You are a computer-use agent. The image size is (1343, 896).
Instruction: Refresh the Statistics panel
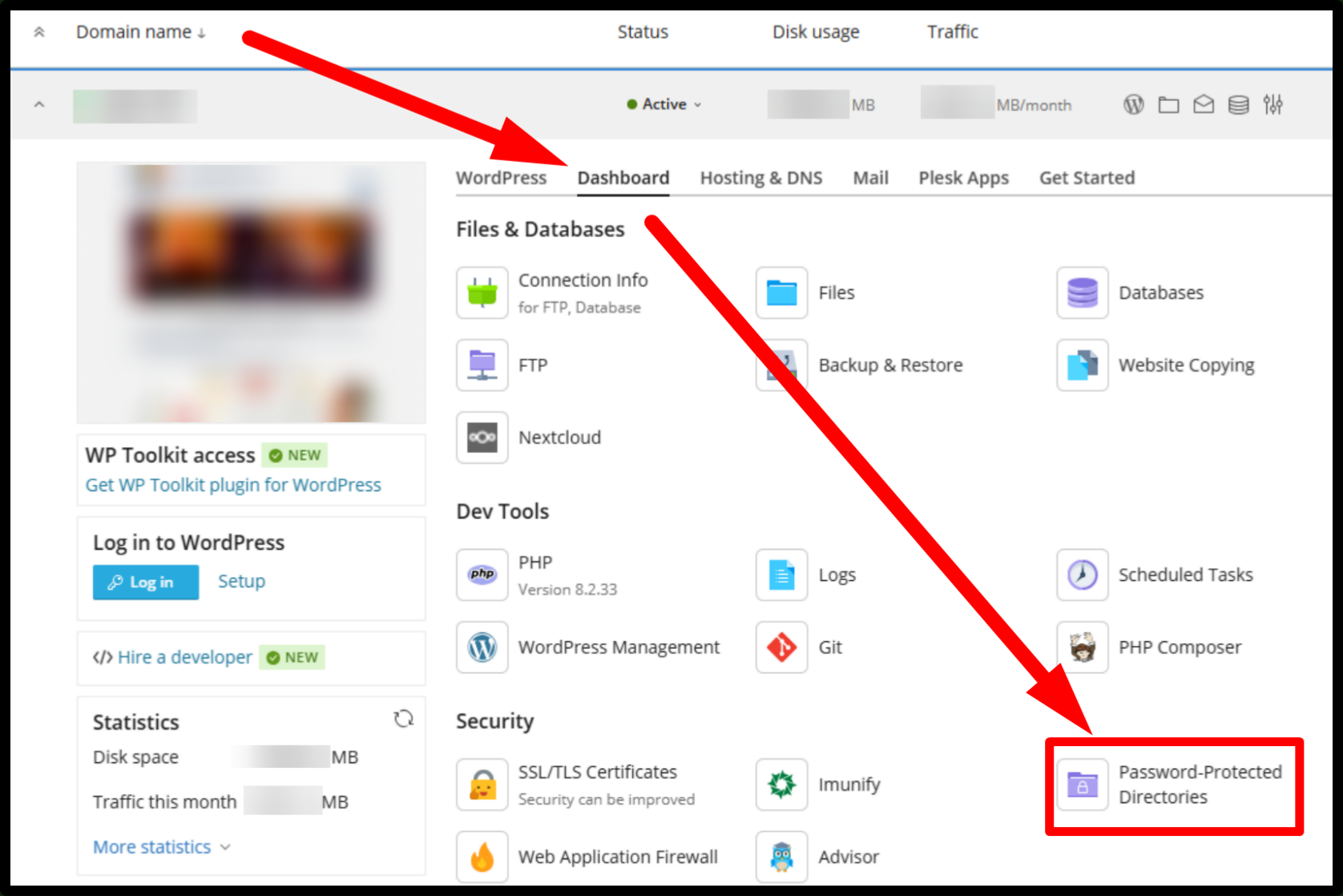coord(404,719)
